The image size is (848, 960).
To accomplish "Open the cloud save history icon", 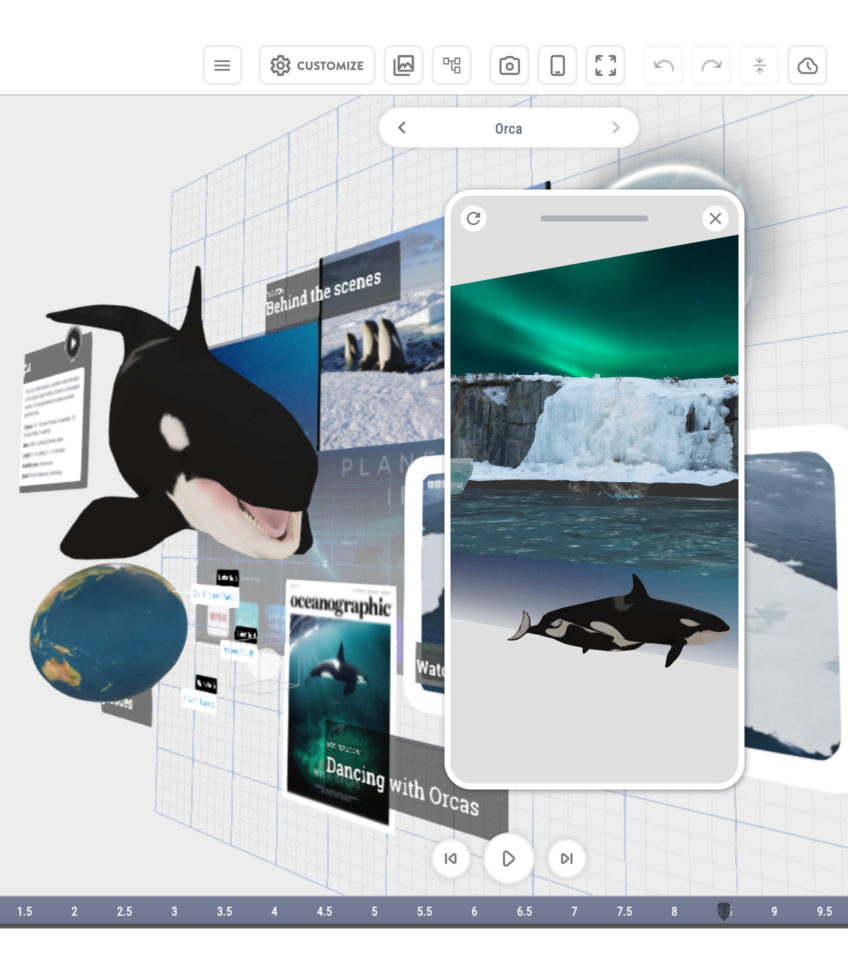I will pyautogui.click(x=808, y=65).
